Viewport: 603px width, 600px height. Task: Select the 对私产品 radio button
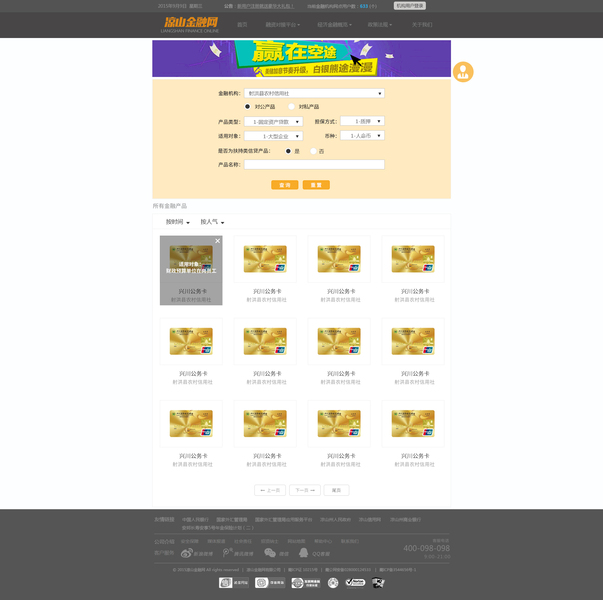[292, 107]
